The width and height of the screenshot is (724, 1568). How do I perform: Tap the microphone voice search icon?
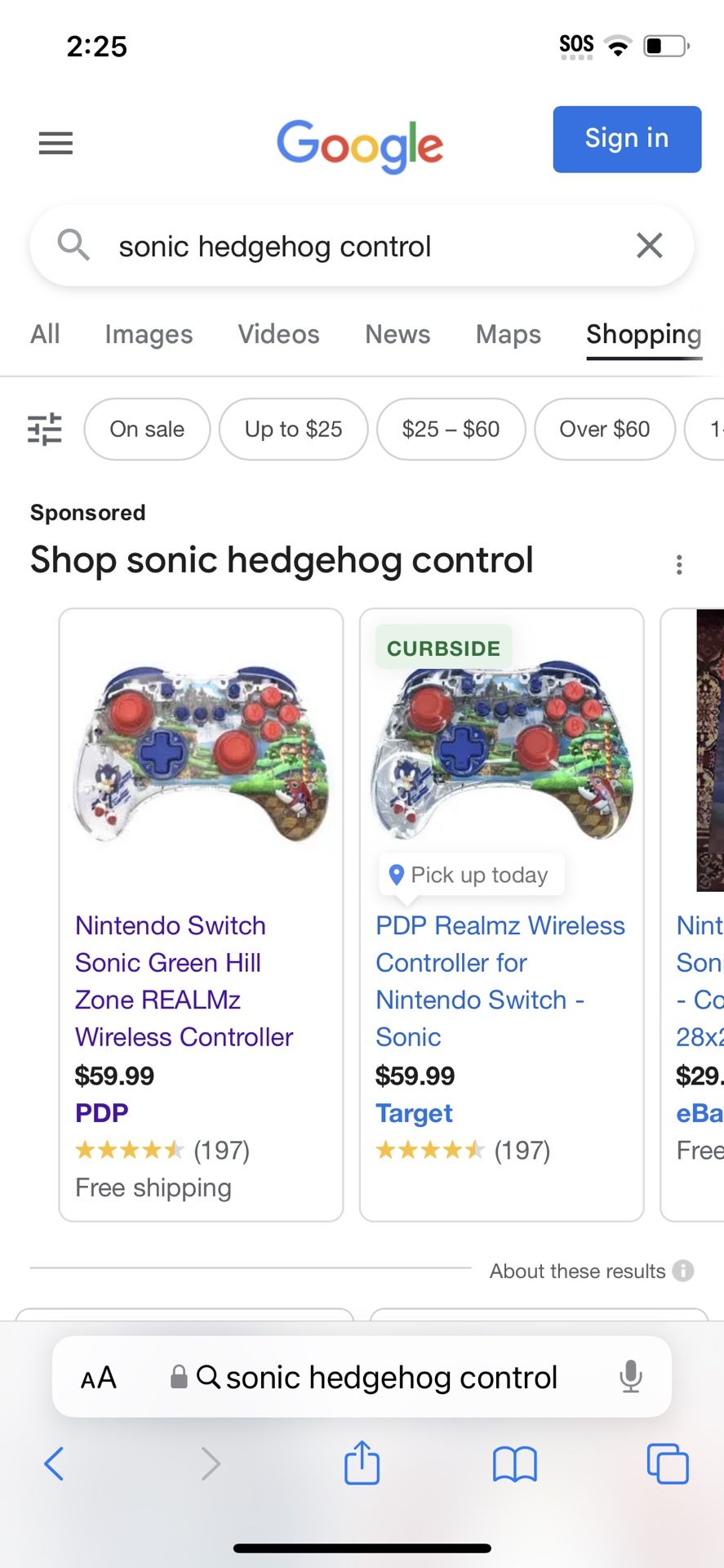tap(630, 1377)
